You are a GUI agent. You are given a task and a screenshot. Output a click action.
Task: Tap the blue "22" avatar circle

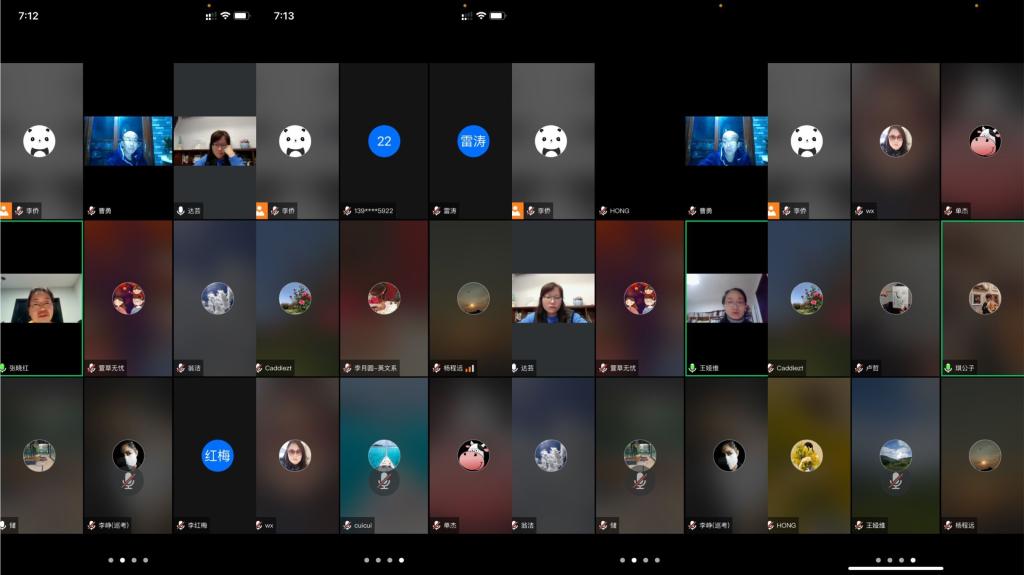coord(384,141)
